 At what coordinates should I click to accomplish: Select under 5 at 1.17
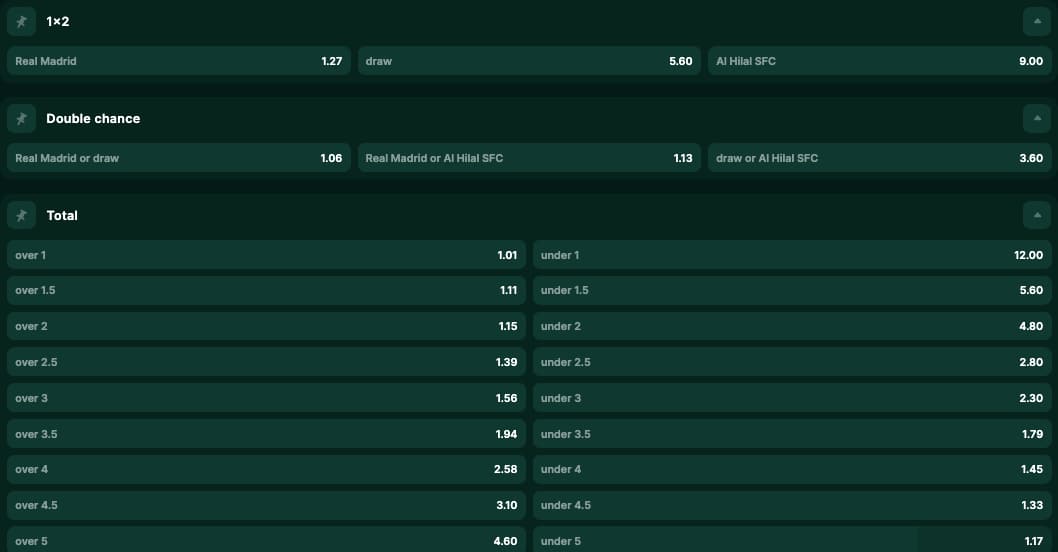click(x=792, y=540)
